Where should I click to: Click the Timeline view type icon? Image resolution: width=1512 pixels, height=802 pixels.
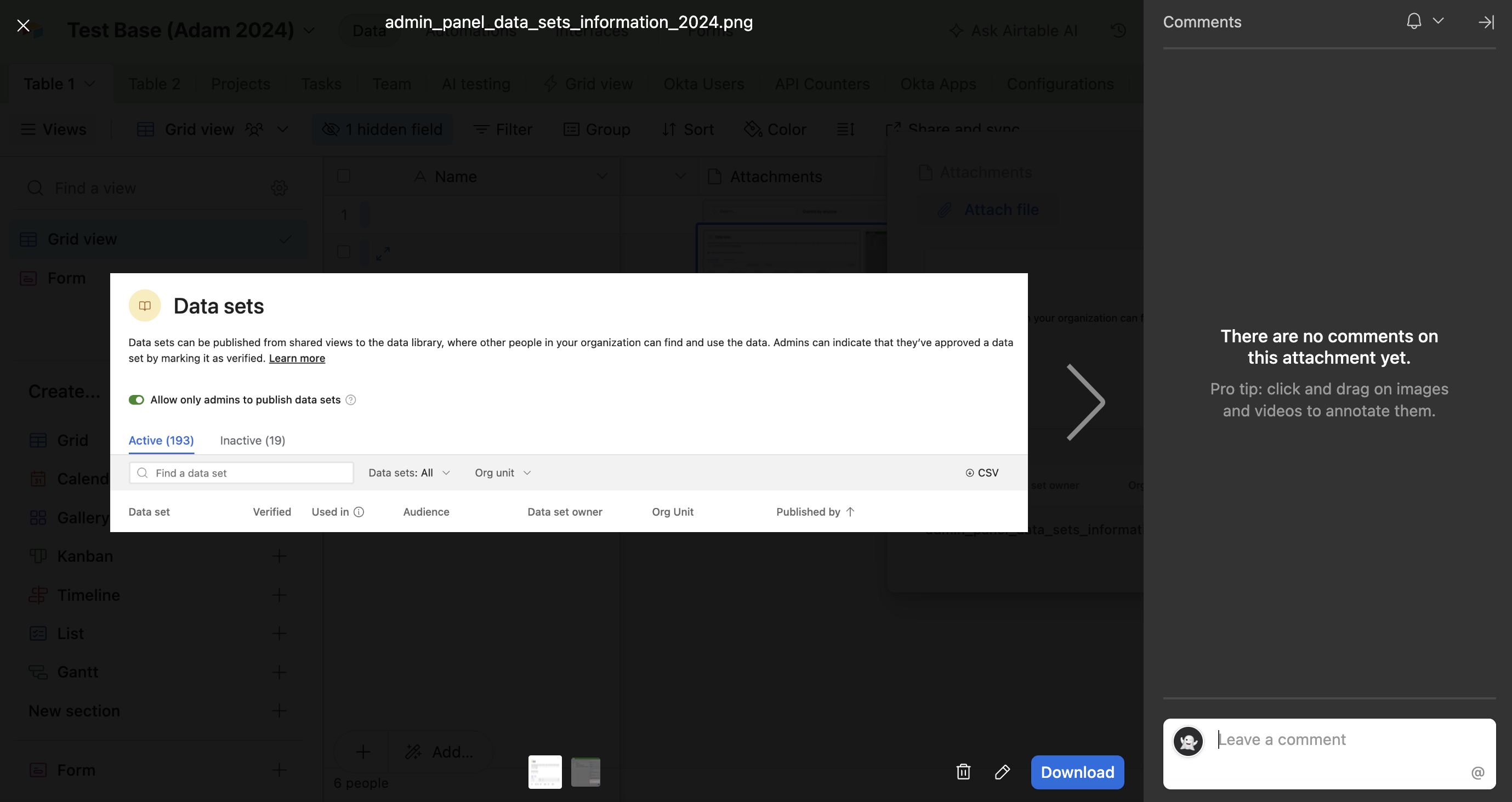38,594
